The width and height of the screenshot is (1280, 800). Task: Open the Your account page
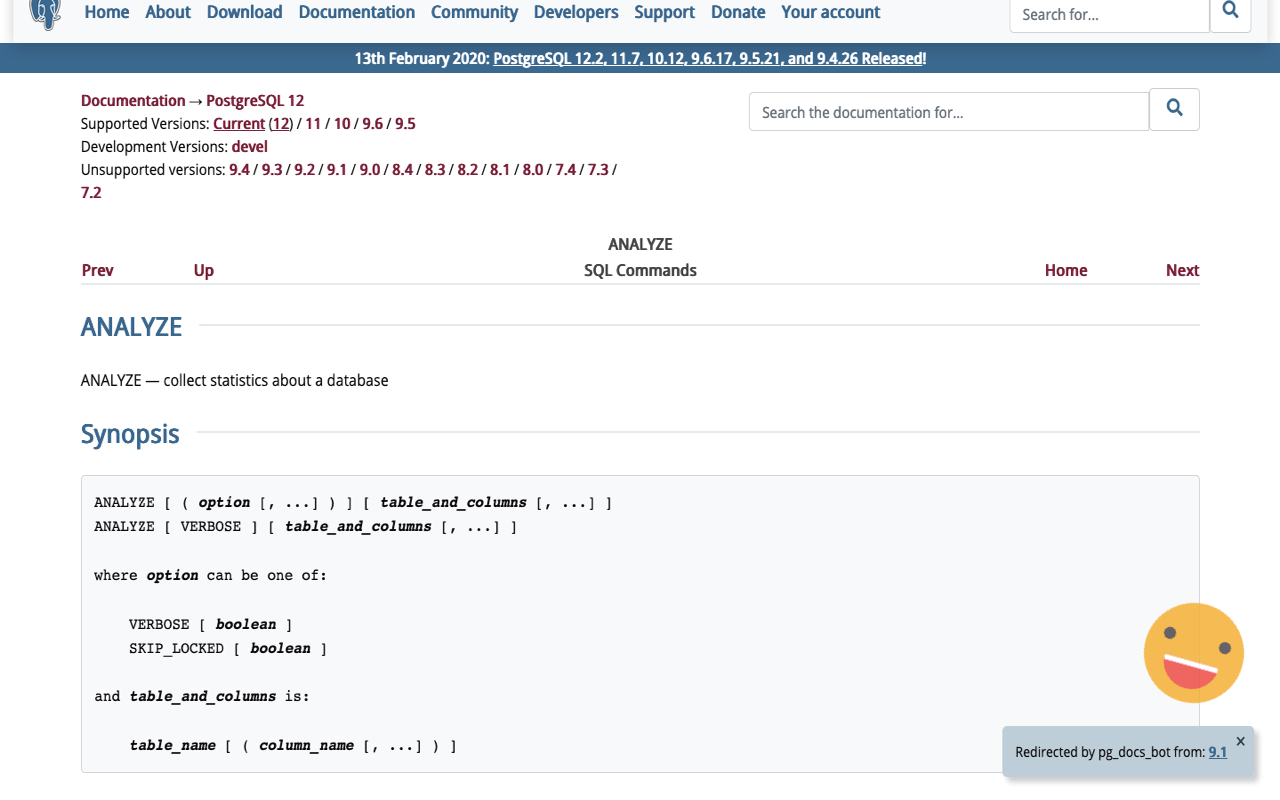[830, 12]
